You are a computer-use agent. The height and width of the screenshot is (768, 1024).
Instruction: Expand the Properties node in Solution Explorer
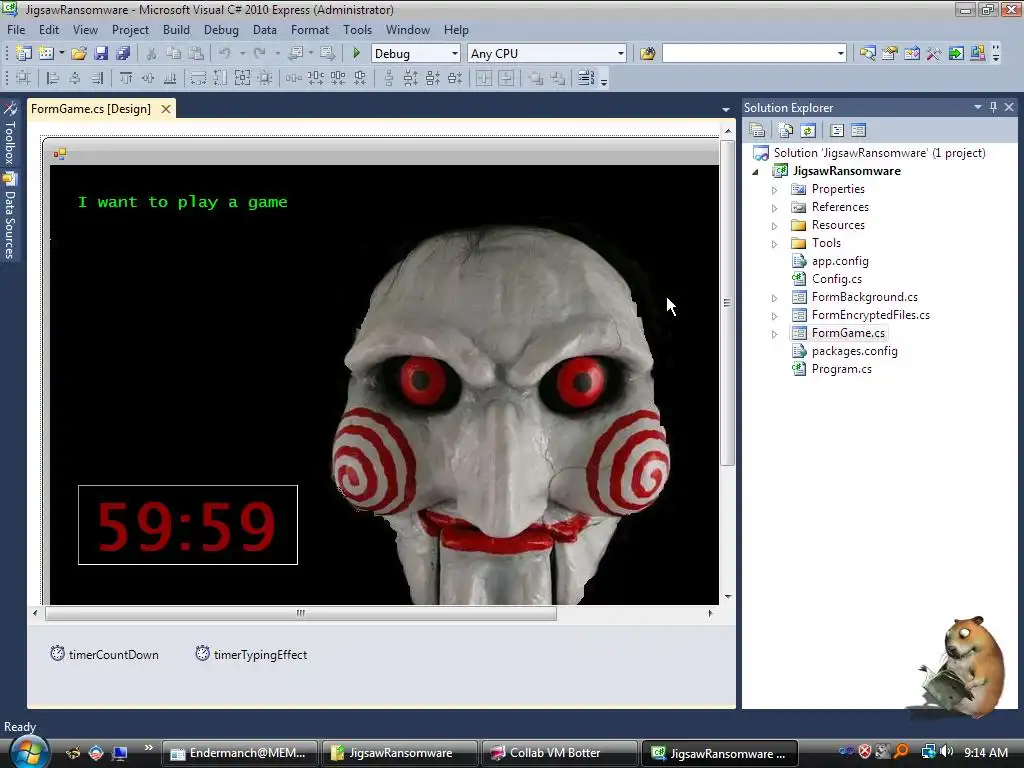pos(775,190)
